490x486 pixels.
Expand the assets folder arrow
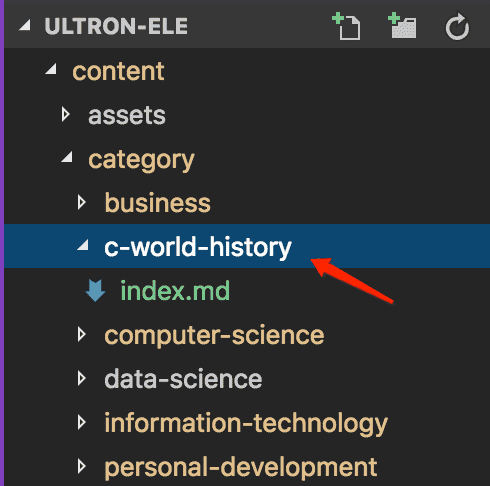pos(66,114)
